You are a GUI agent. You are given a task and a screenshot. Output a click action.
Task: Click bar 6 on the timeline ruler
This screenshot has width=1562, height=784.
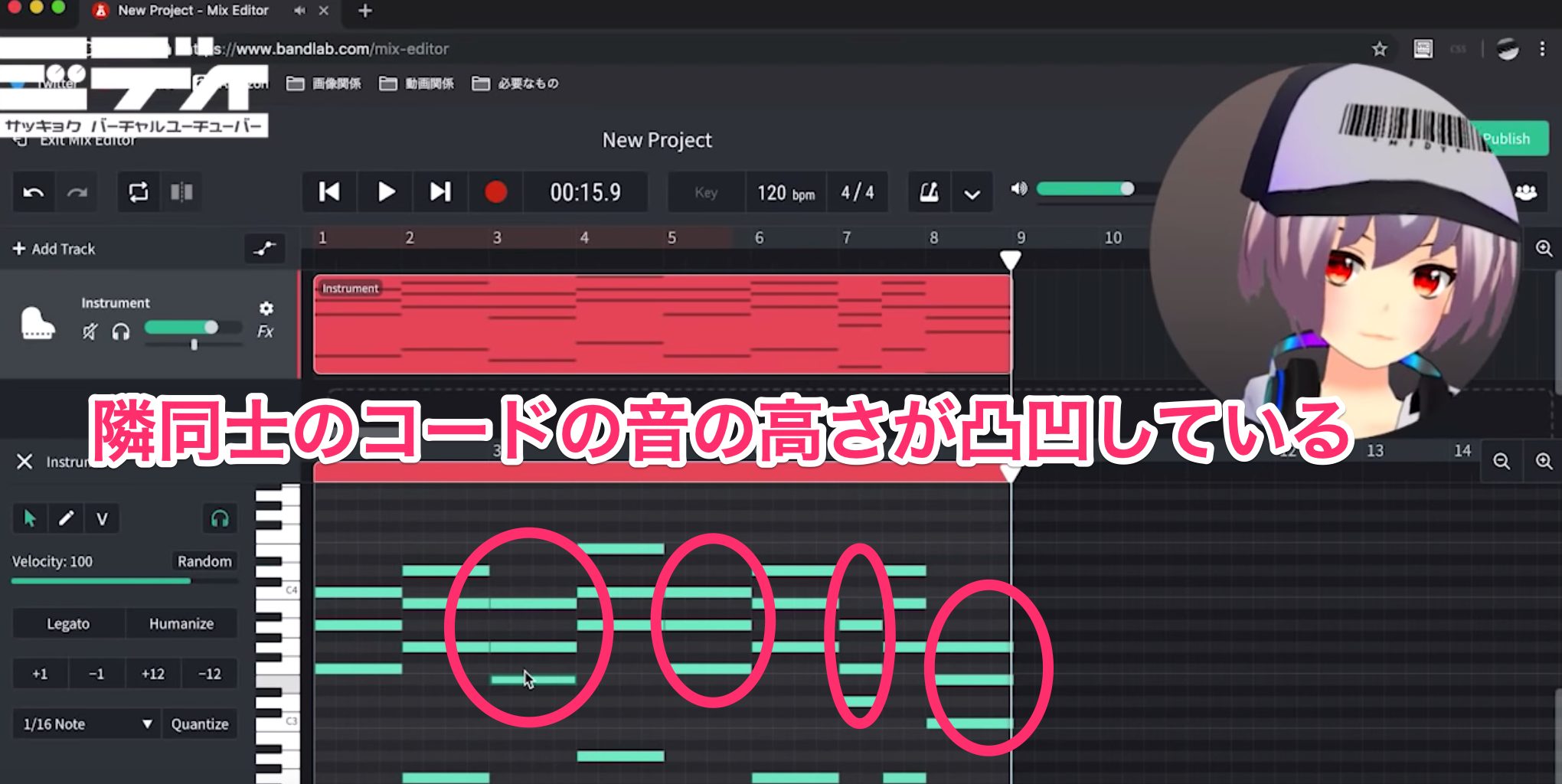point(759,238)
